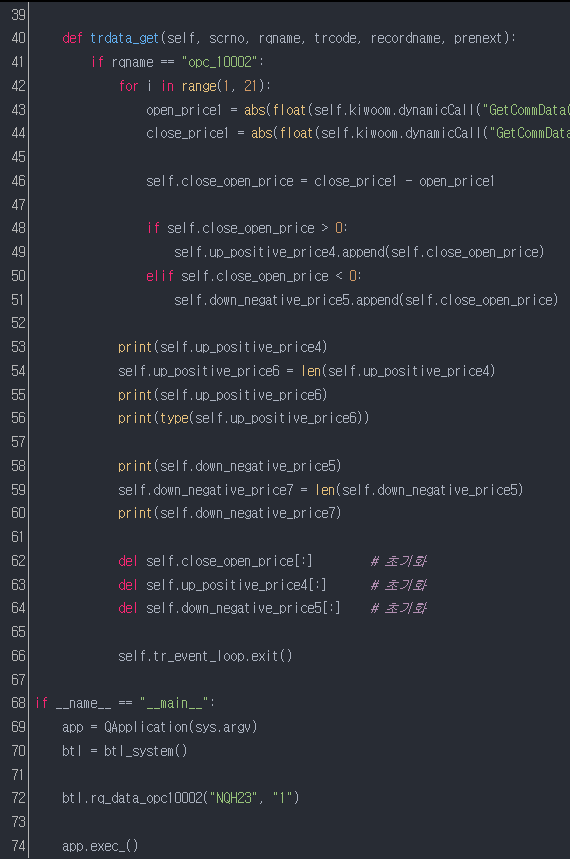Click del self.down_negative_price5[:] on line 64

(x=229, y=609)
